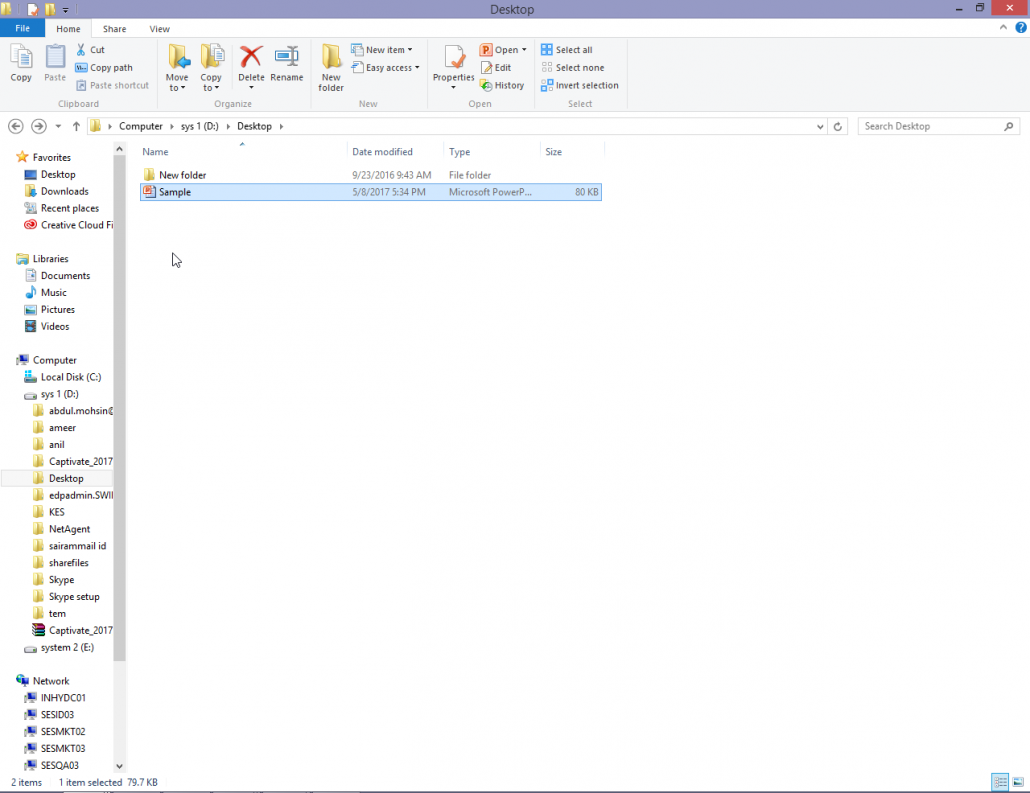Click the Cut icon in the Clipboard group
The width and height of the screenshot is (1030, 793).
91,49
